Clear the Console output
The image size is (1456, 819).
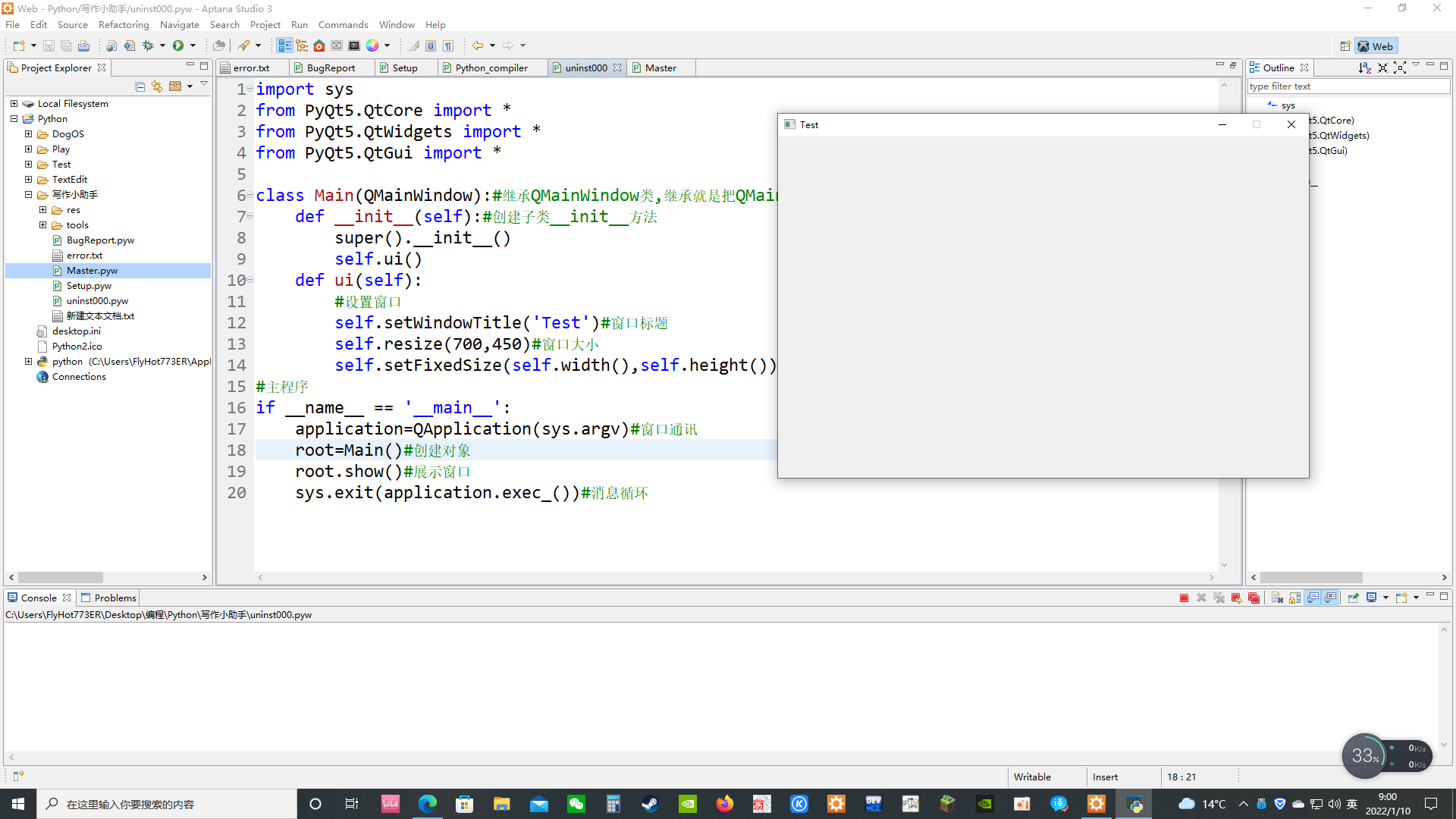point(1277,598)
